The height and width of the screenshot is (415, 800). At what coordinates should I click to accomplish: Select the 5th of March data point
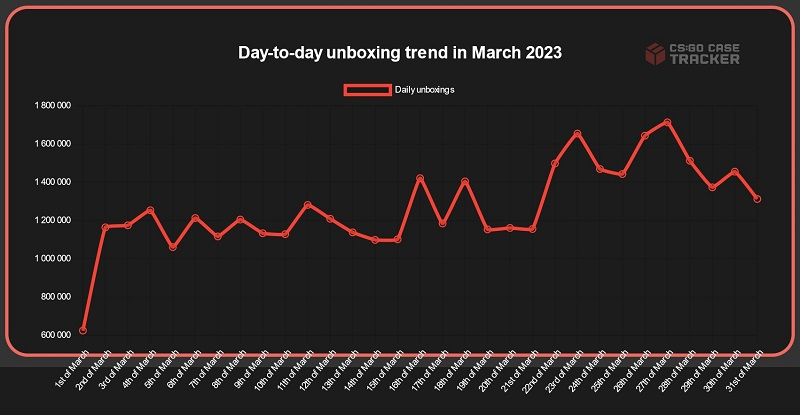tap(173, 247)
